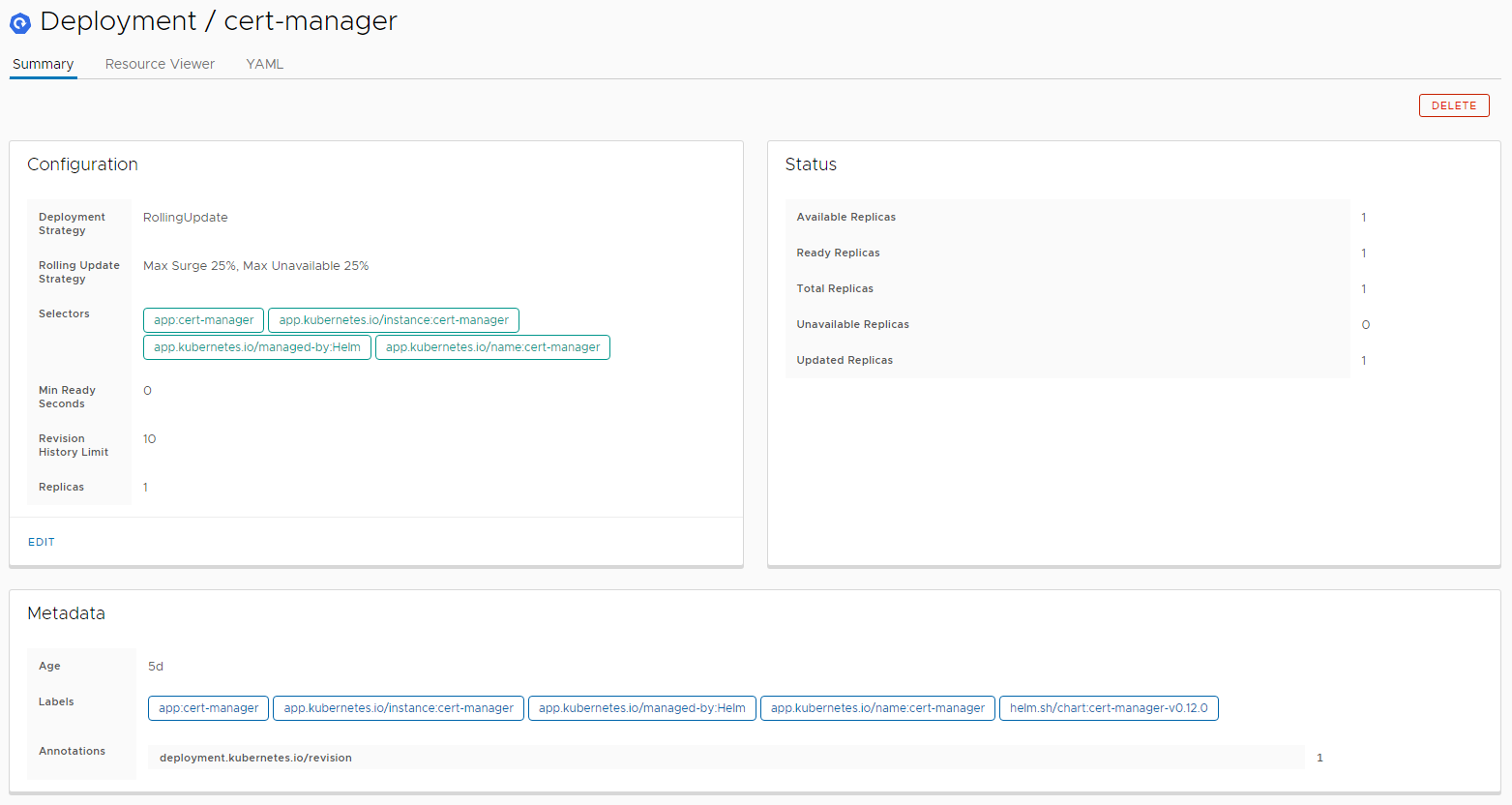
Task: Click the Available Replicas row label
Action: click(846, 218)
